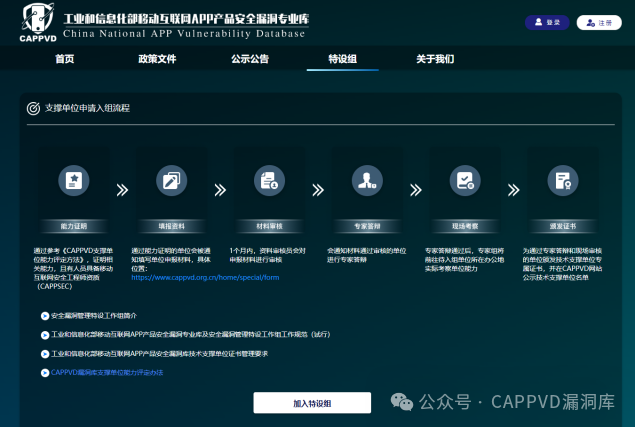Screen dimensions: 635x427
Task: Click the 颁发证书 certificate award icon
Action: click(563, 181)
